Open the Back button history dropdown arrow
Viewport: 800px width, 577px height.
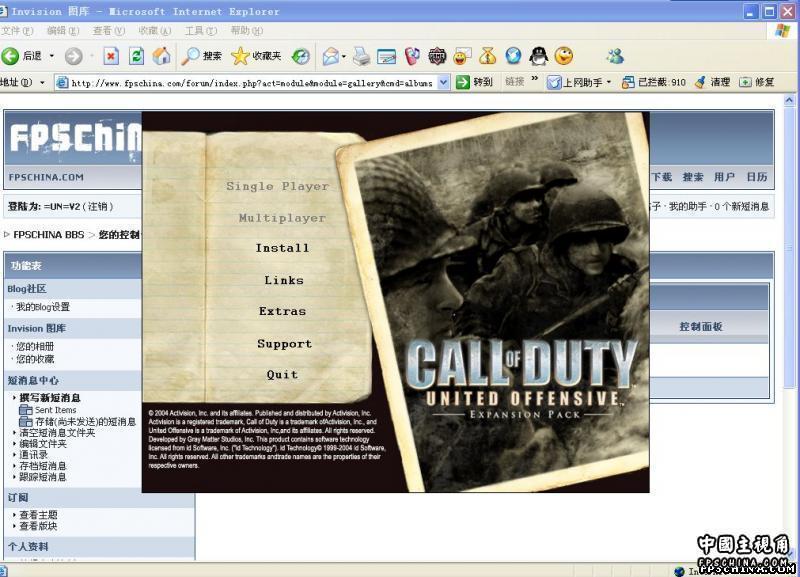point(52,56)
